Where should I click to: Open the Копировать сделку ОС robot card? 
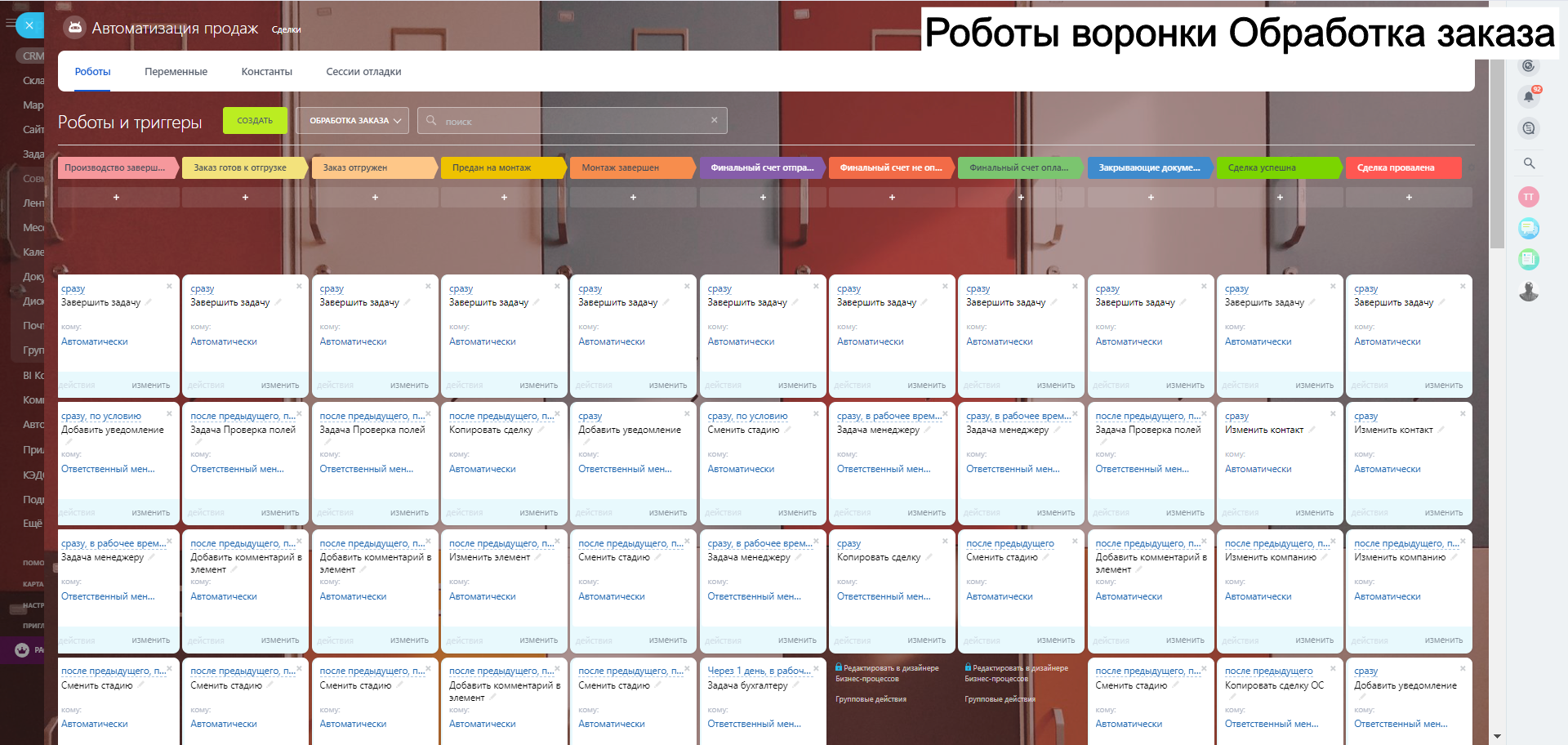coord(1280,701)
